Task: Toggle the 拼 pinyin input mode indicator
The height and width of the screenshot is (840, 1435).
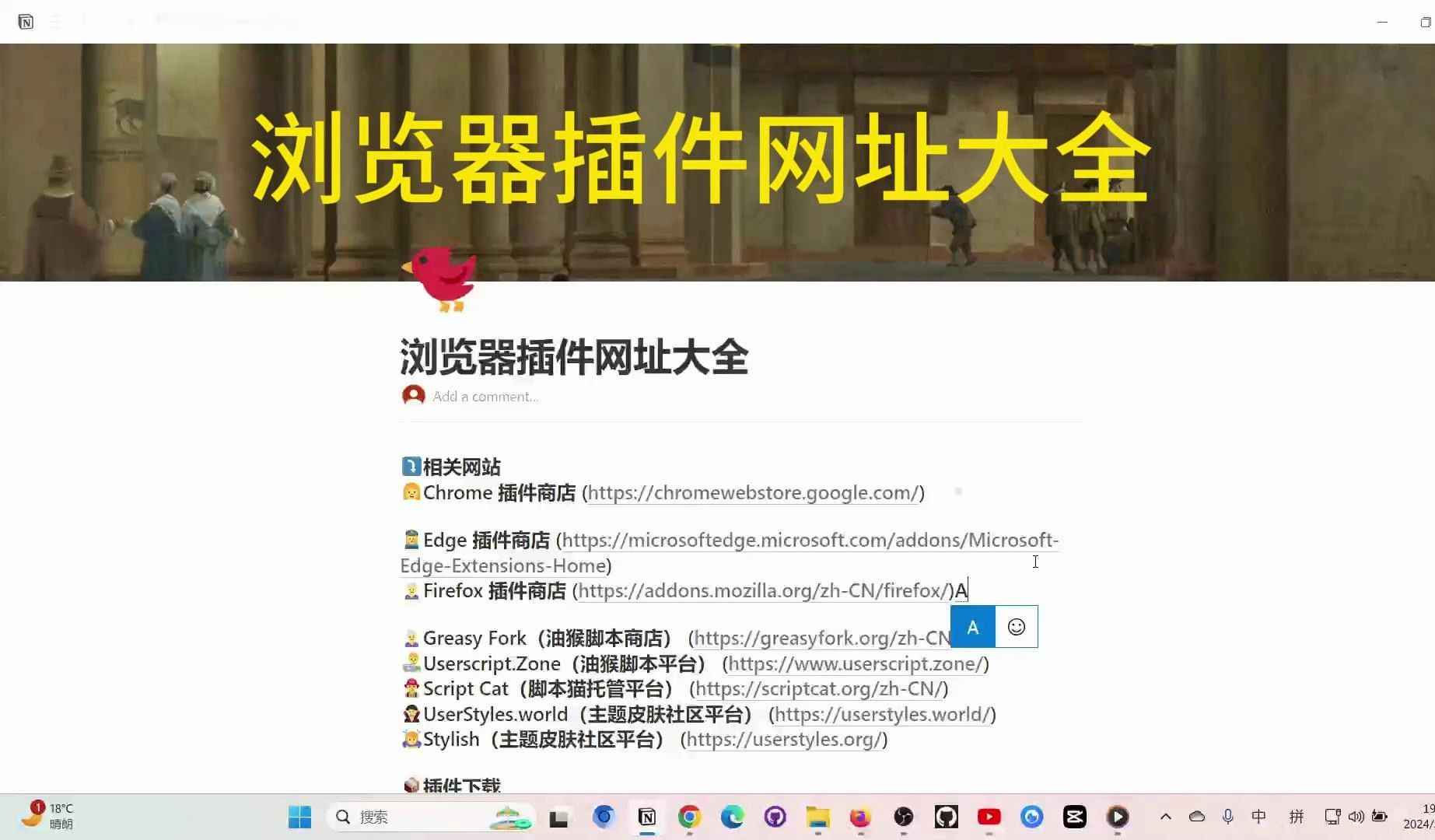Action: coord(1296,816)
